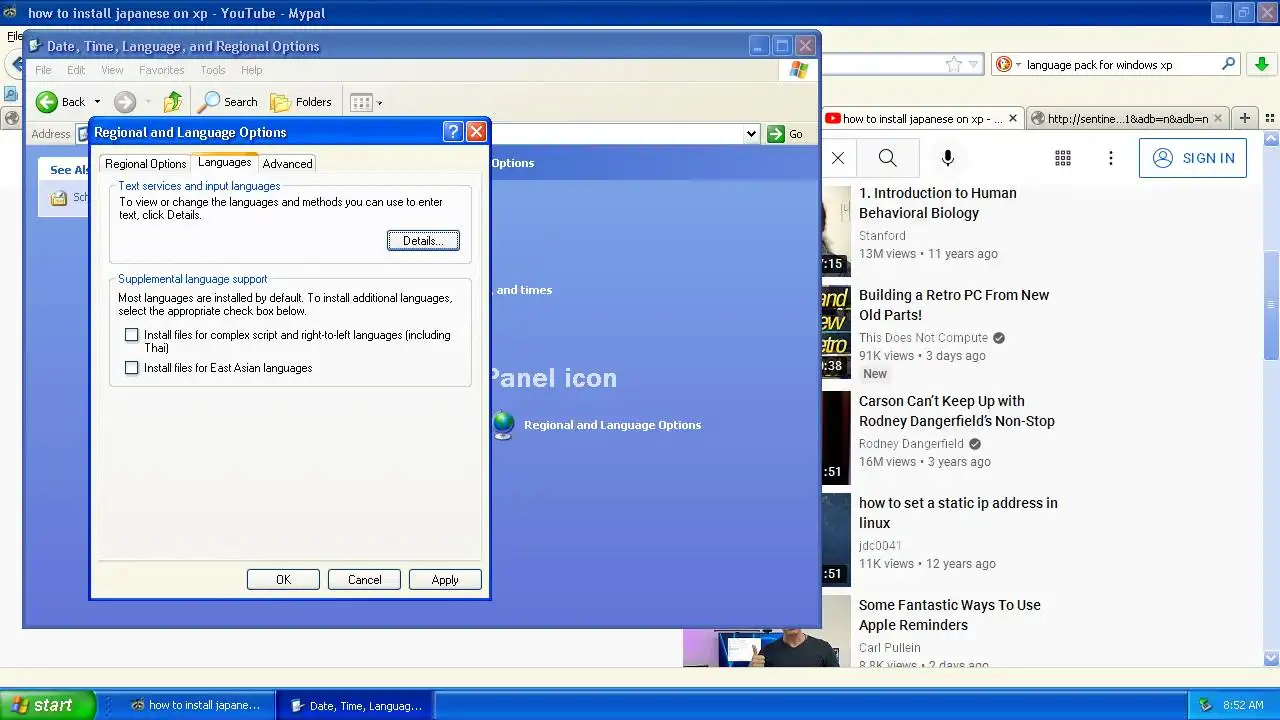Image resolution: width=1280 pixels, height=720 pixels.
Task: Open the search engine selector dropdown arrow
Action: 1018,64
